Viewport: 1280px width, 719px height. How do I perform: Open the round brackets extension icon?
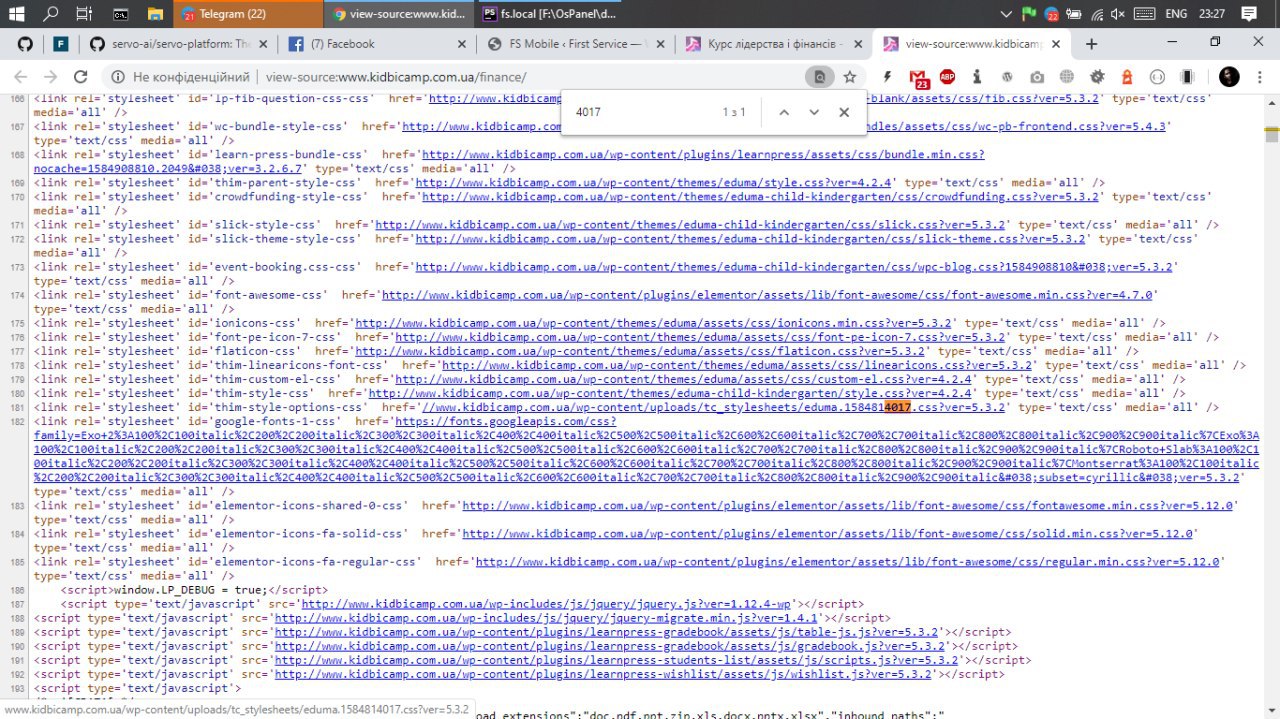pos(1157,77)
